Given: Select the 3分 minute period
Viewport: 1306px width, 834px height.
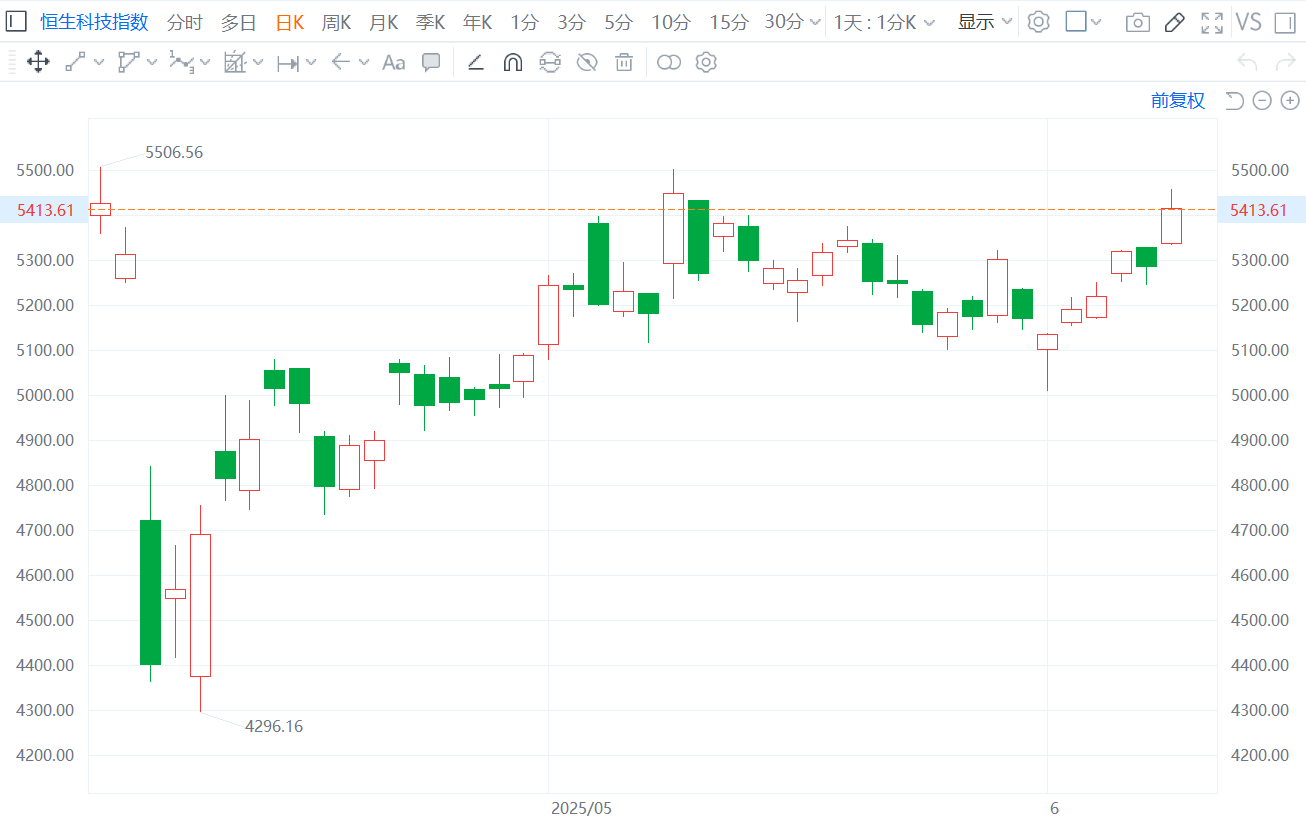Looking at the screenshot, I should (x=571, y=22).
